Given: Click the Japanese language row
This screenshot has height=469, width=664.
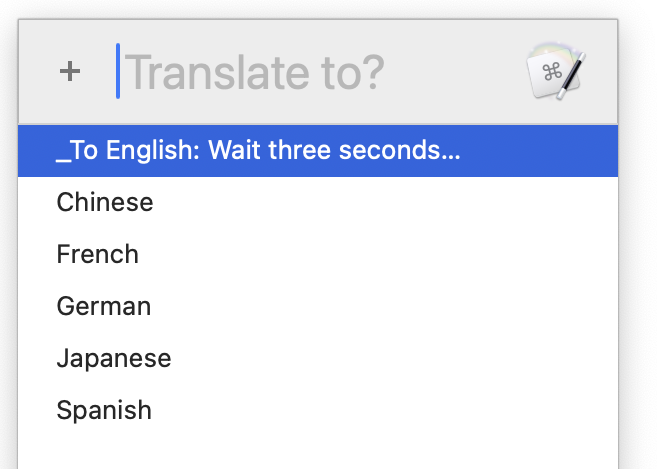Looking at the screenshot, I should 114,358.
